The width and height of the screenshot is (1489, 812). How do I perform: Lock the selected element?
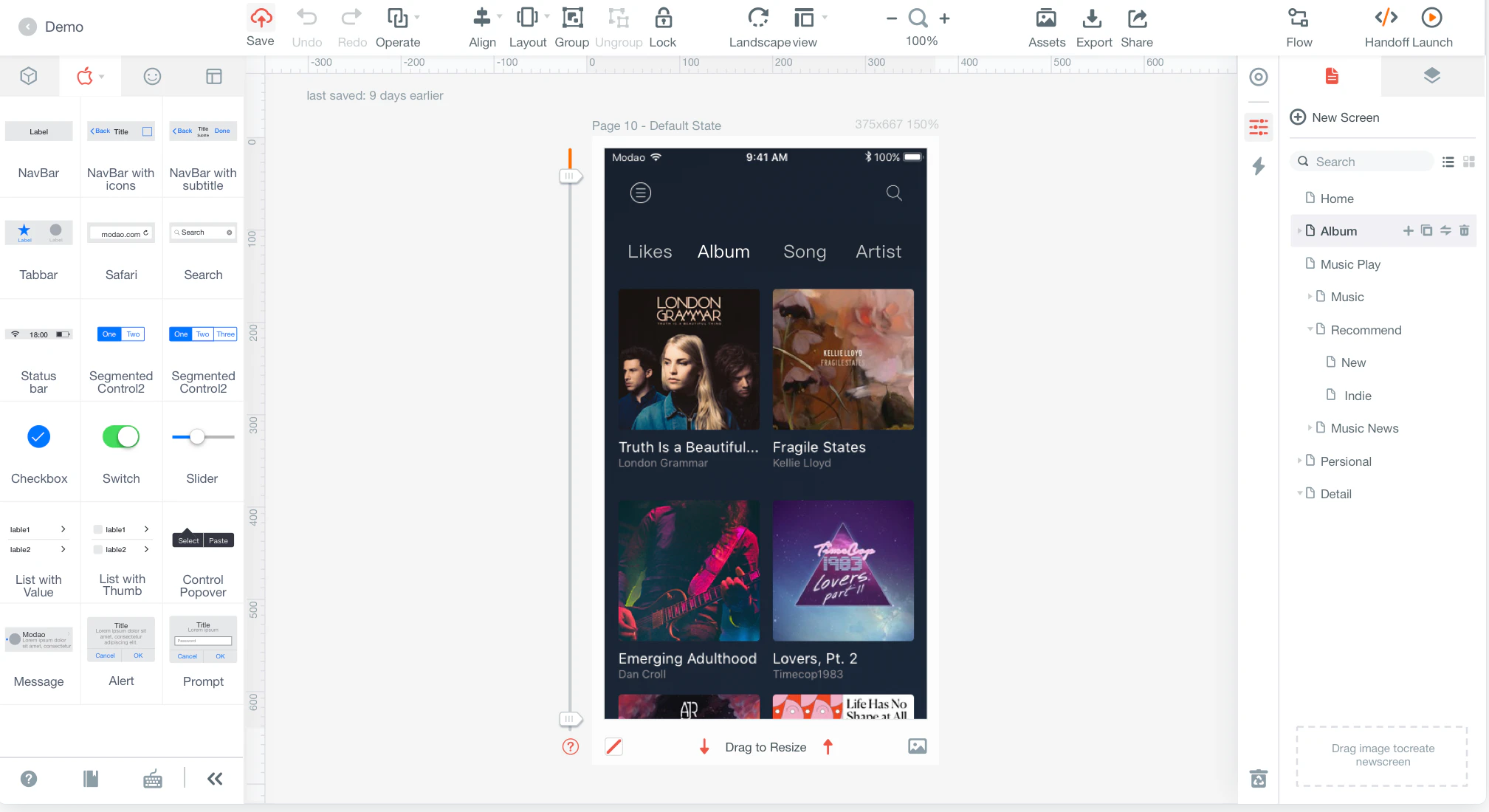(663, 18)
